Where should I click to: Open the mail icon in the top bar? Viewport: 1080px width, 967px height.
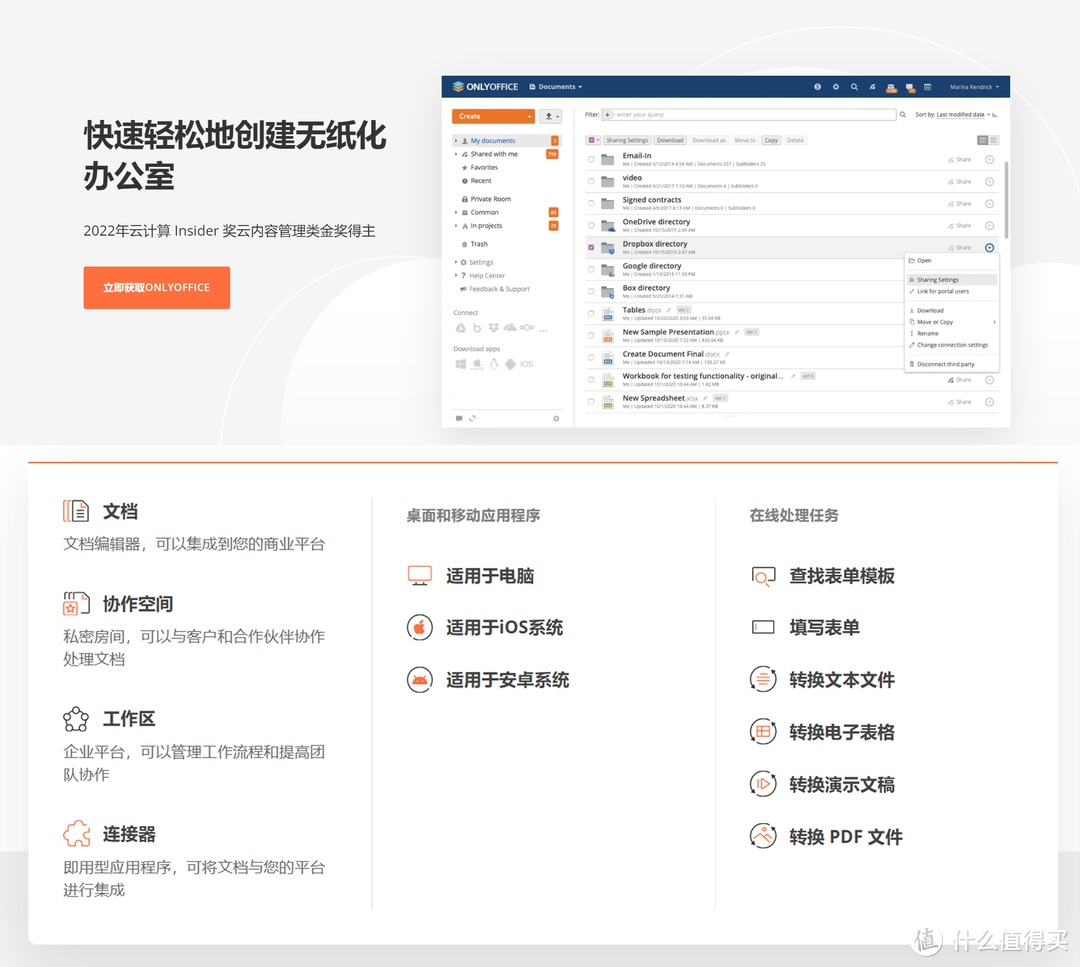click(891, 87)
